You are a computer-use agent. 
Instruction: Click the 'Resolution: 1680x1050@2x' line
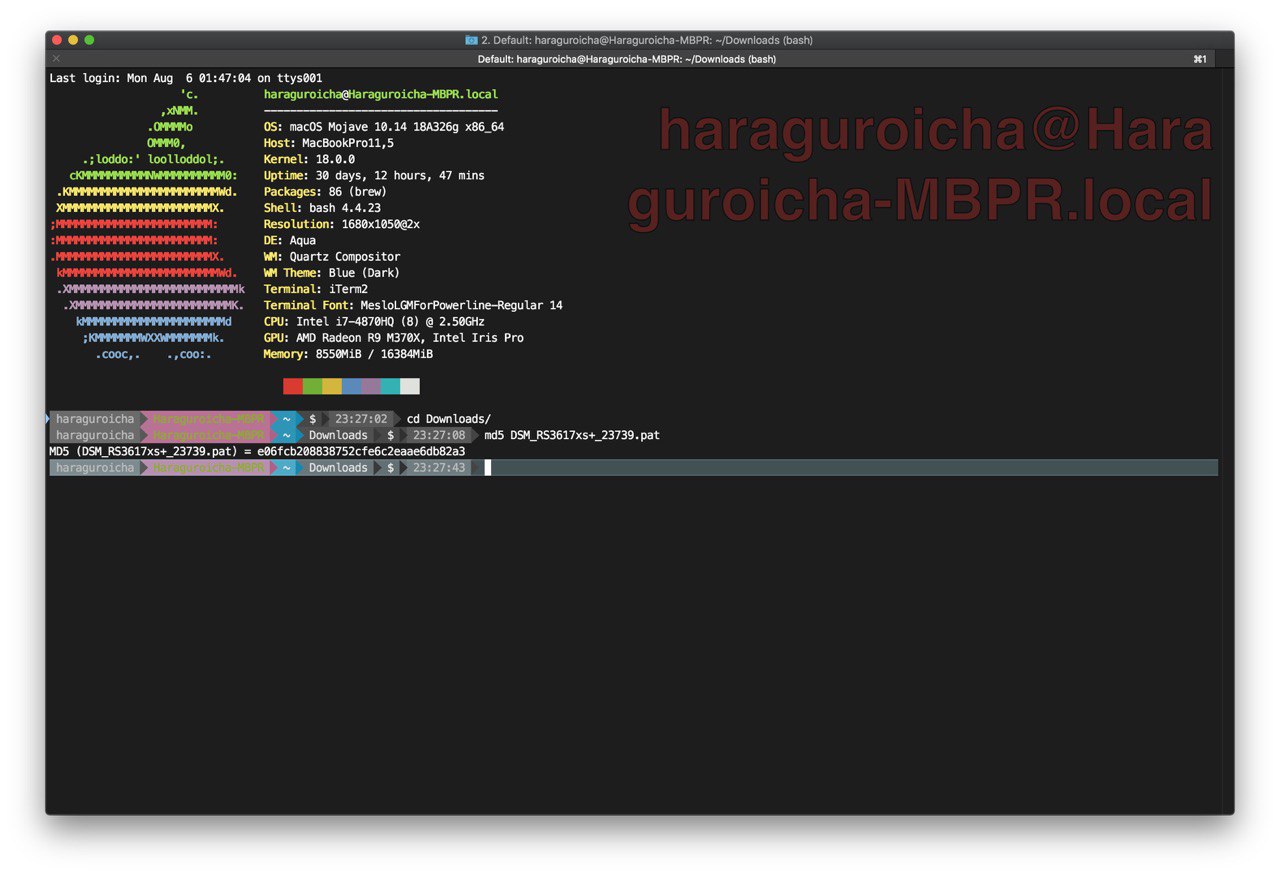342,224
